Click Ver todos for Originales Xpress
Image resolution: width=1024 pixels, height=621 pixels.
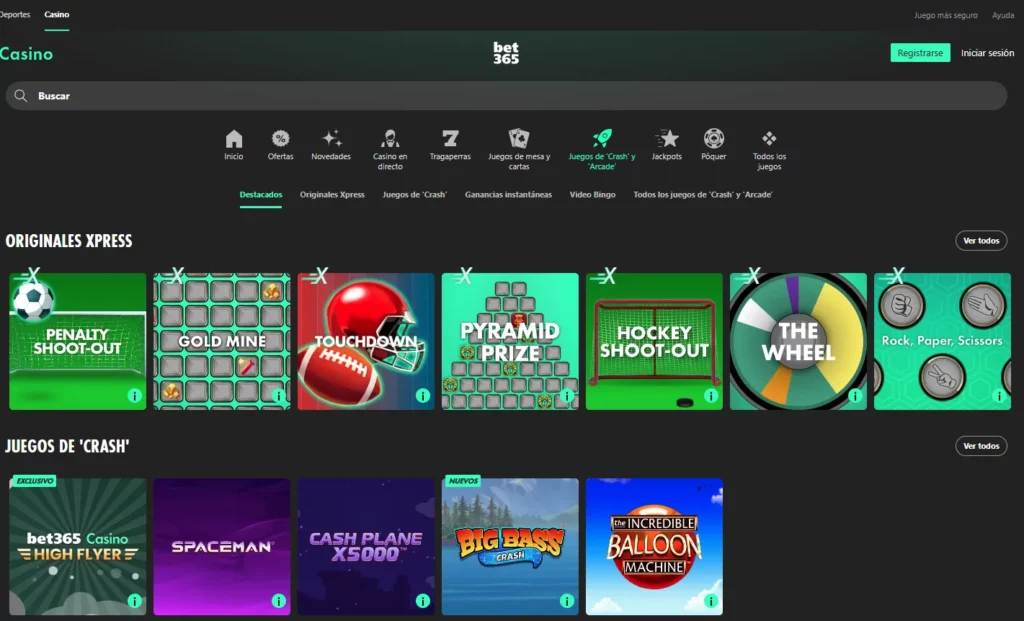coord(981,241)
